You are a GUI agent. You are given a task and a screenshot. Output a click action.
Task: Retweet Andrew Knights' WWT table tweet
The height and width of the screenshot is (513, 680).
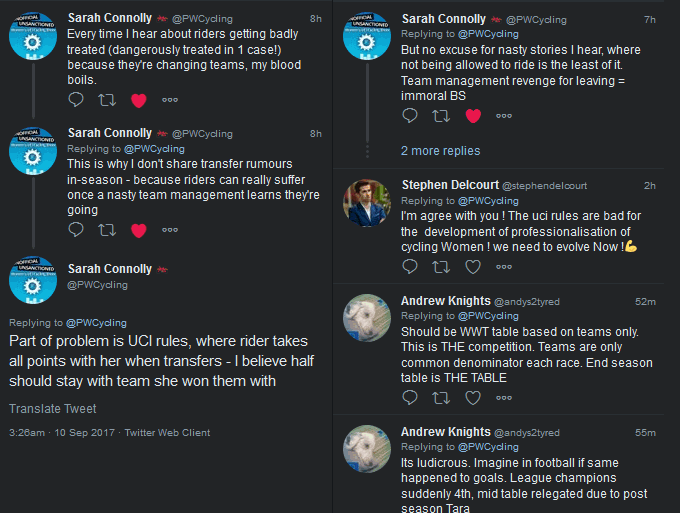[x=440, y=397]
